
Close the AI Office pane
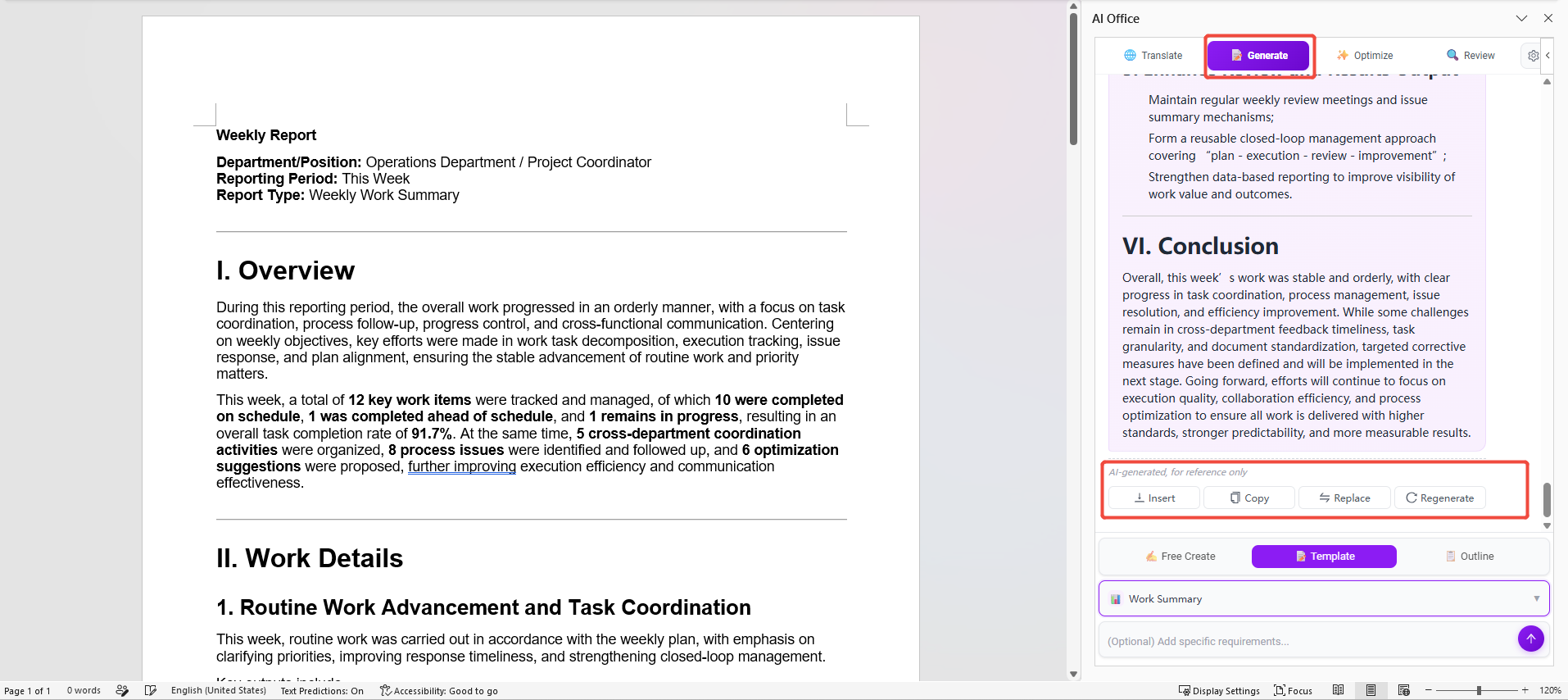tap(1548, 18)
